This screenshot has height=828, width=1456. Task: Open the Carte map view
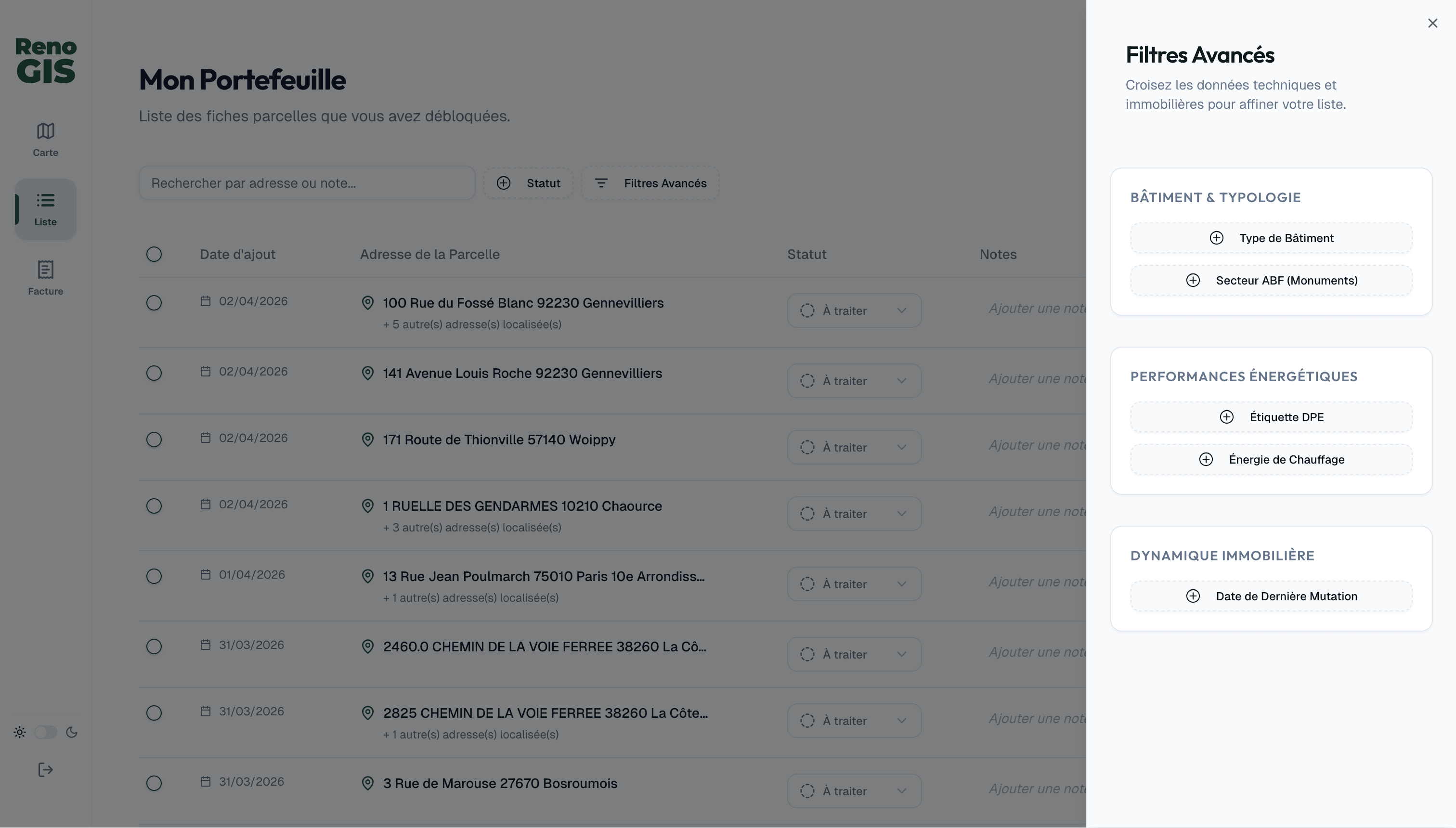click(45, 138)
